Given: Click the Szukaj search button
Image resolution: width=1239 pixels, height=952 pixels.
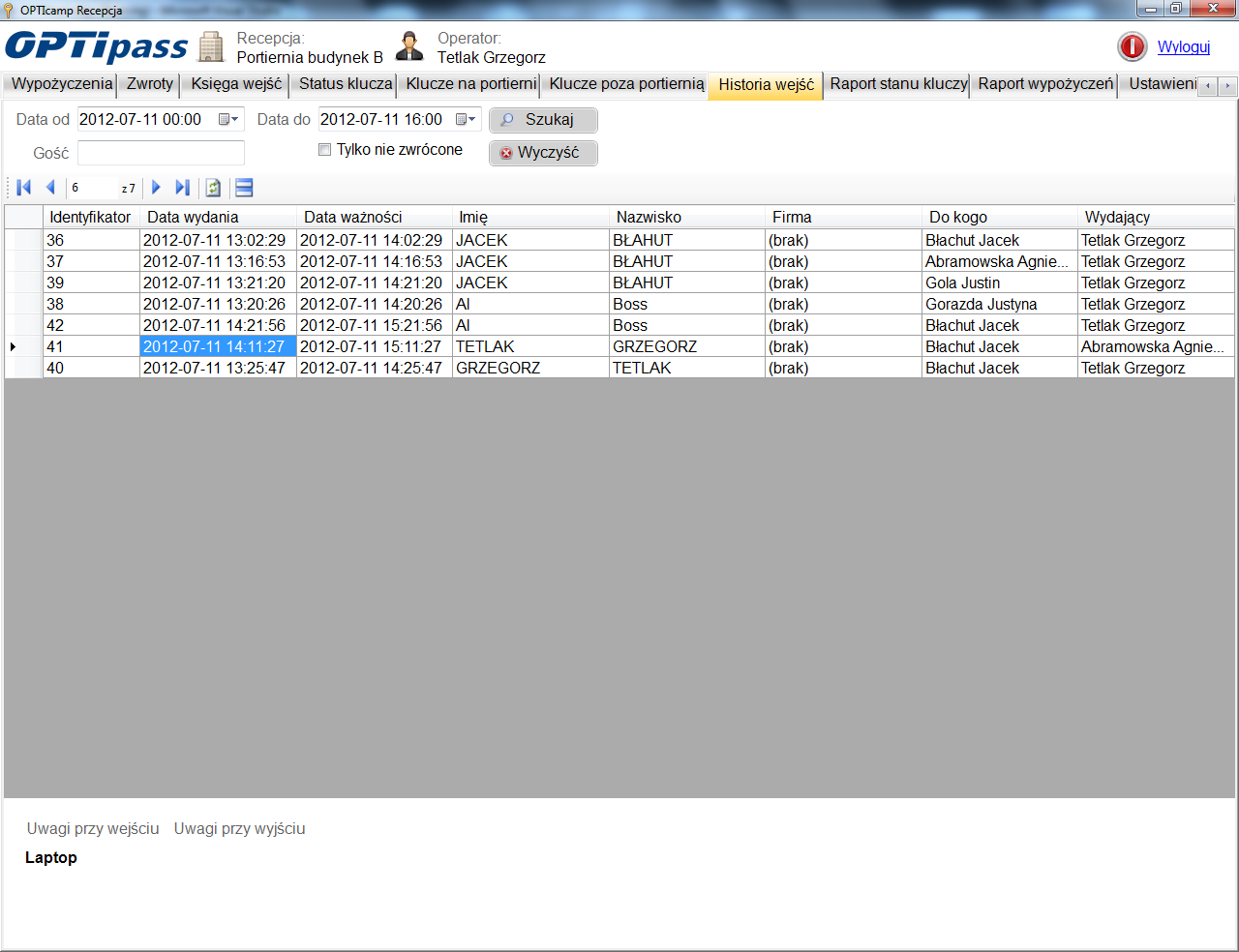Looking at the screenshot, I should (543, 120).
